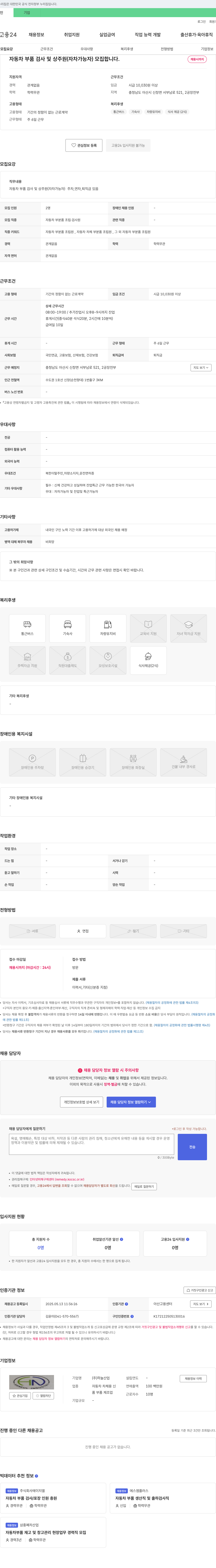Click the 면접 selection method tile
The image size is (216, 1568).
(x=83, y=931)
